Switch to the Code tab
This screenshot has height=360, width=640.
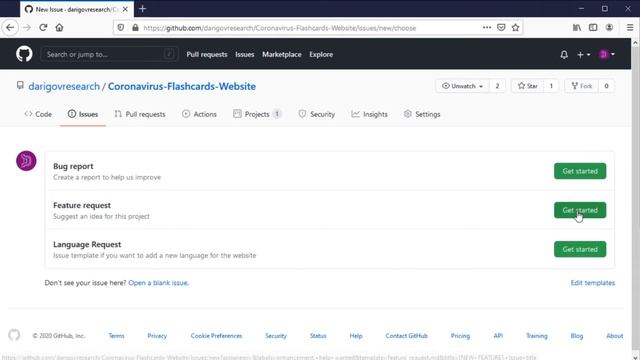coord(38,114)
